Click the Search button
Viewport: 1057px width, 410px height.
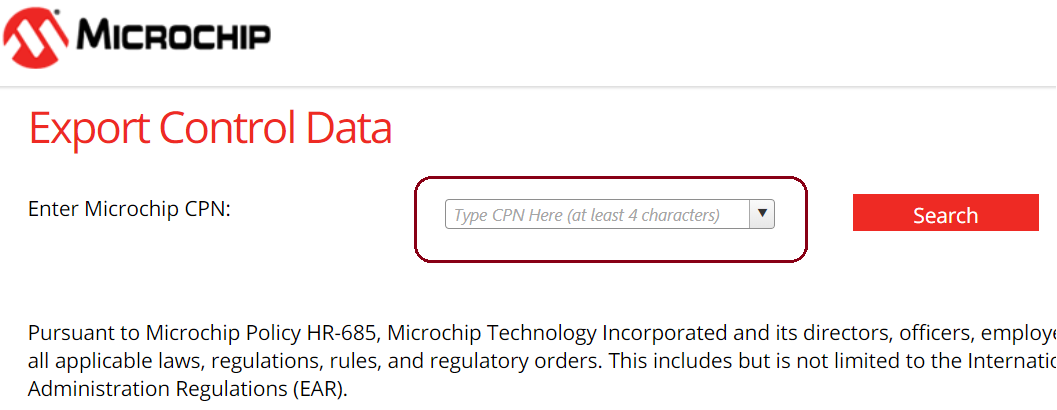coord(945,213)
